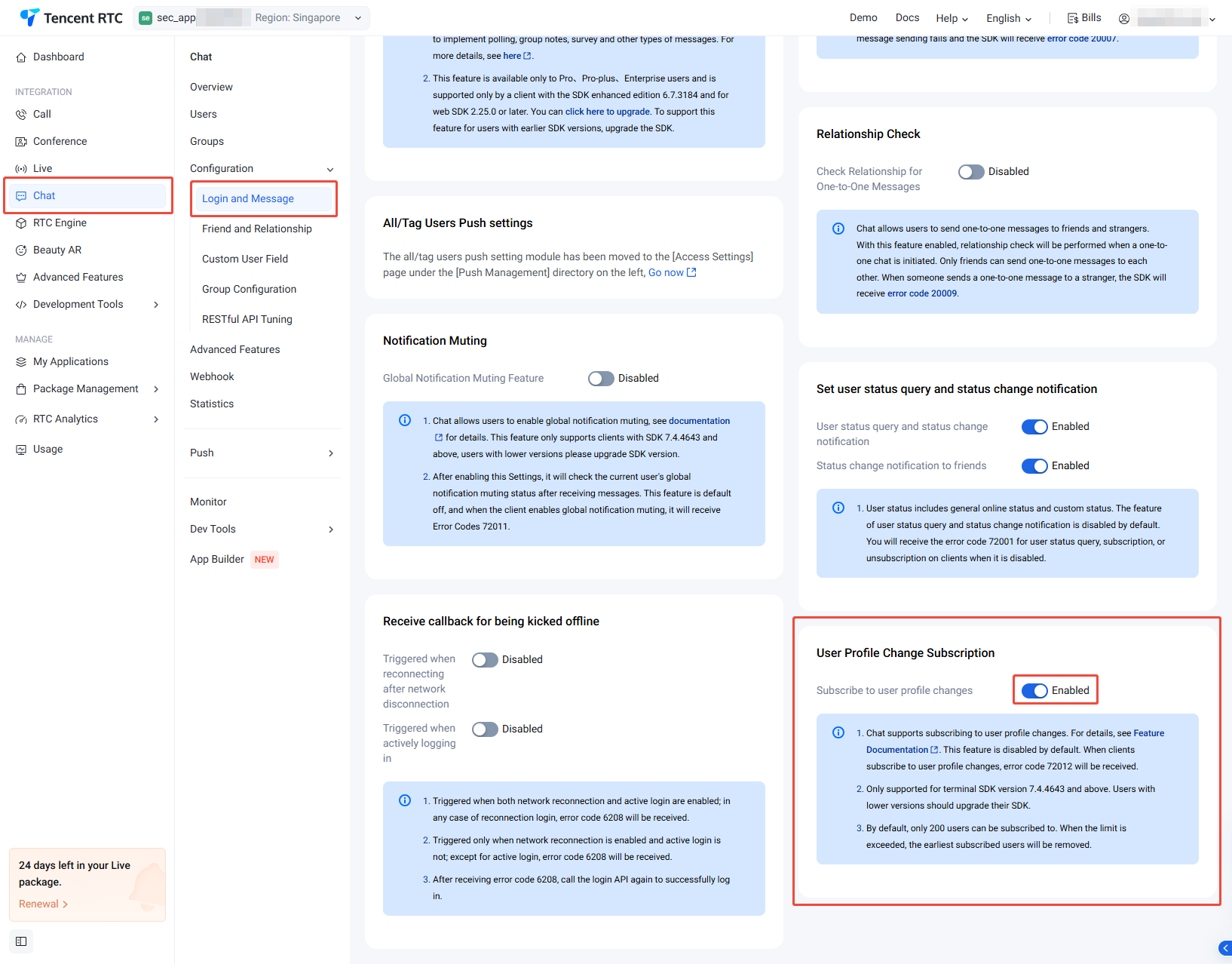This screenshot has height=964, width=1232.
Task: Click the Conference icon in sidebar
Action: [x=21, y=142]
